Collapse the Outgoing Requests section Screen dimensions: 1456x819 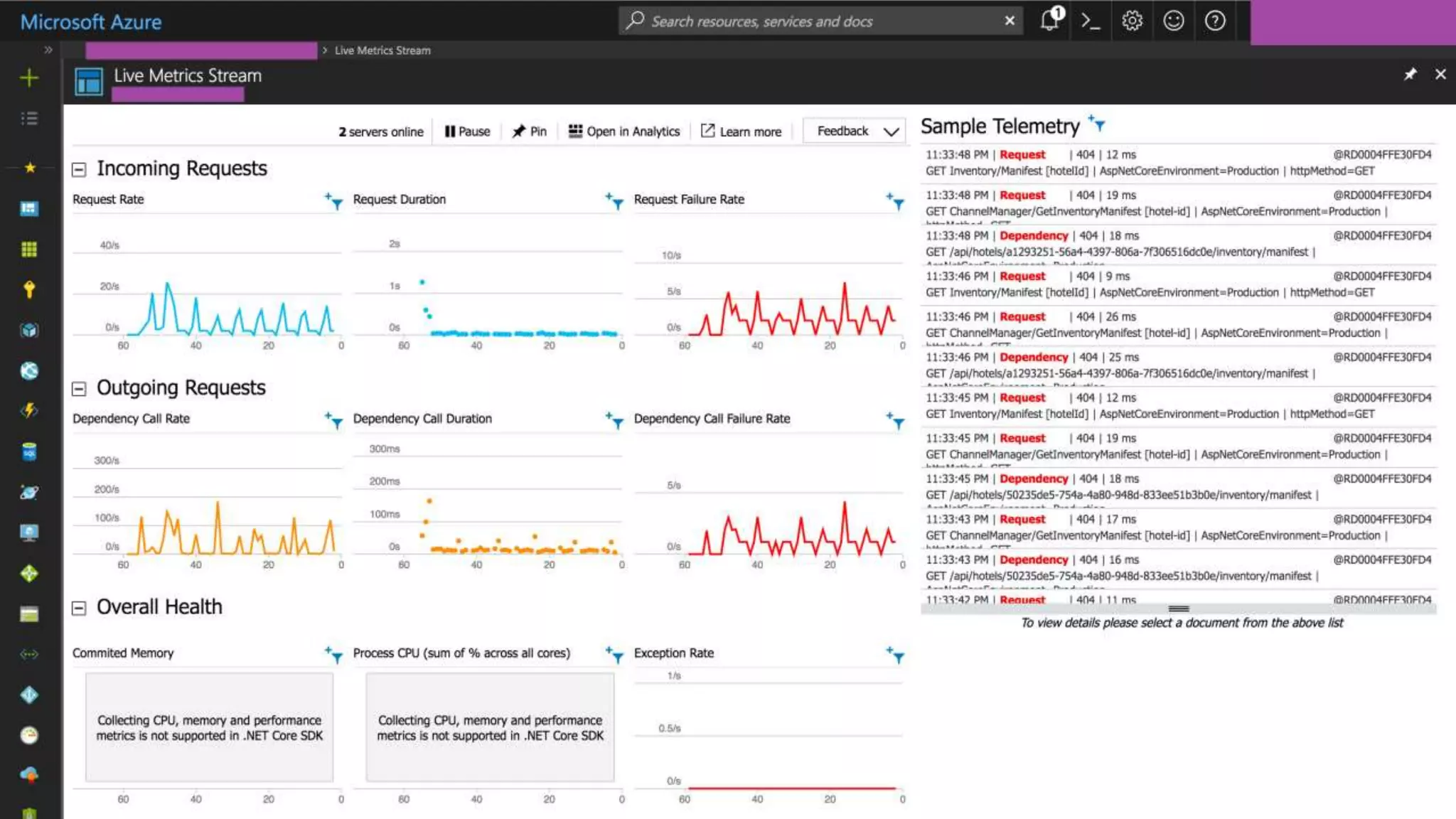pyautogui.click(x=79, y=389)
